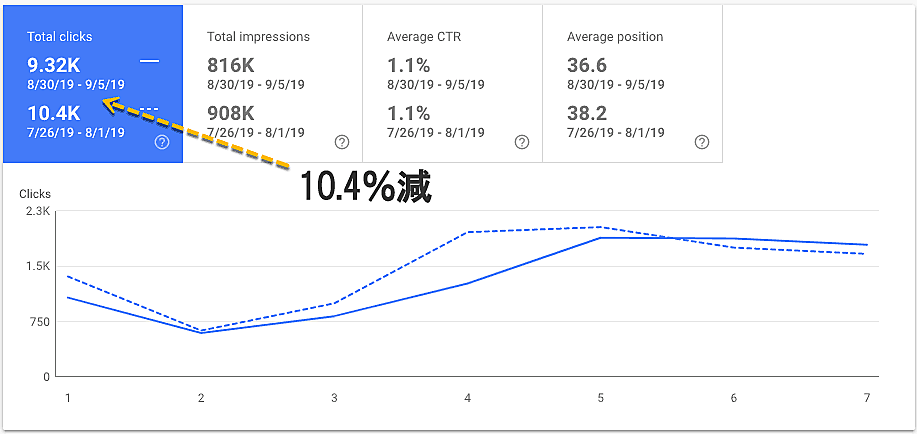Click the Average position help icon
The width and height of the screenshot is (917, 434).
(x=702, y=142)
